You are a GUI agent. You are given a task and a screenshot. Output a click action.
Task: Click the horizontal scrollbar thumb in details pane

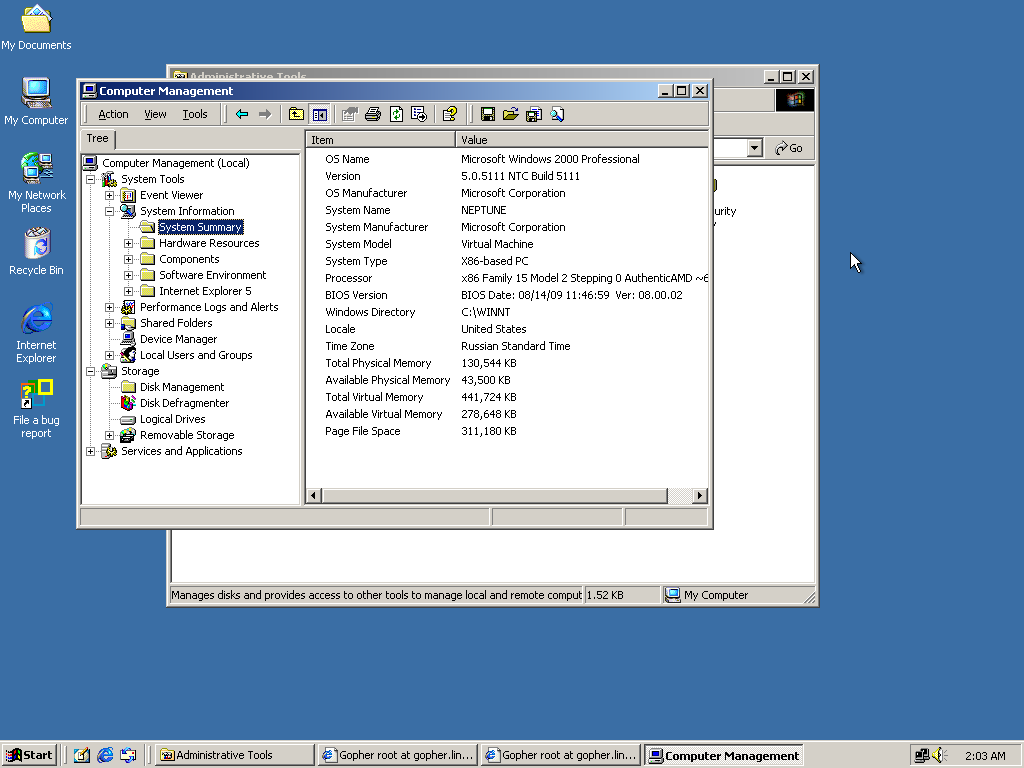tap(494, 496)
